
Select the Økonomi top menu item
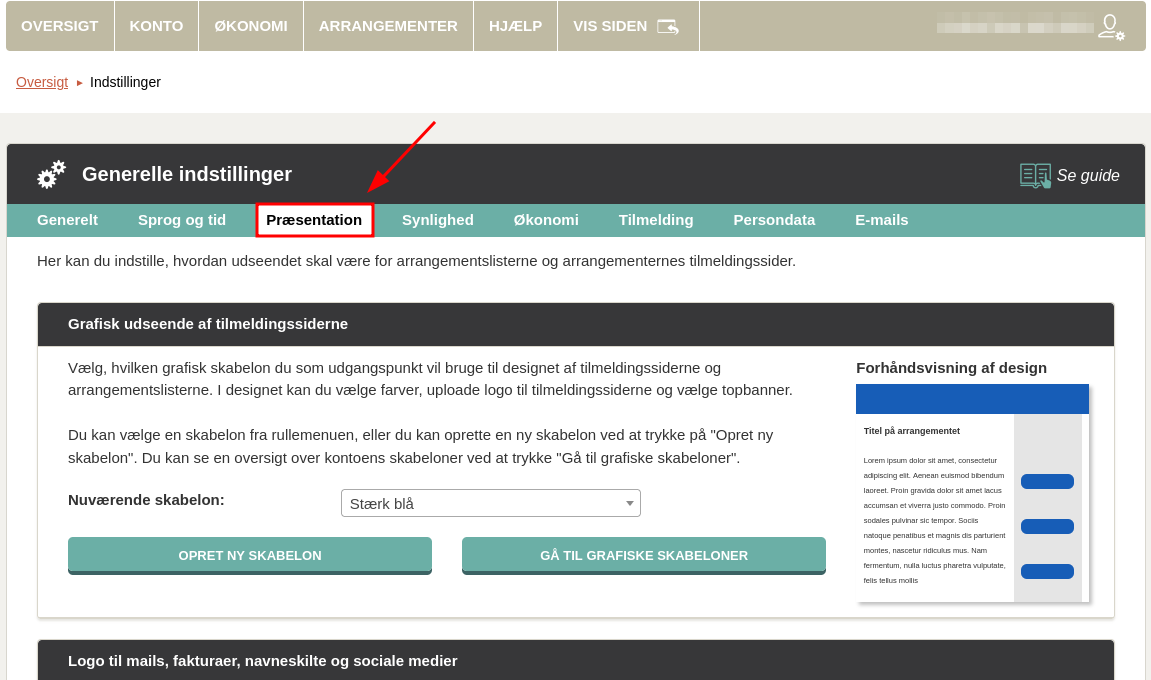point(251,26)
